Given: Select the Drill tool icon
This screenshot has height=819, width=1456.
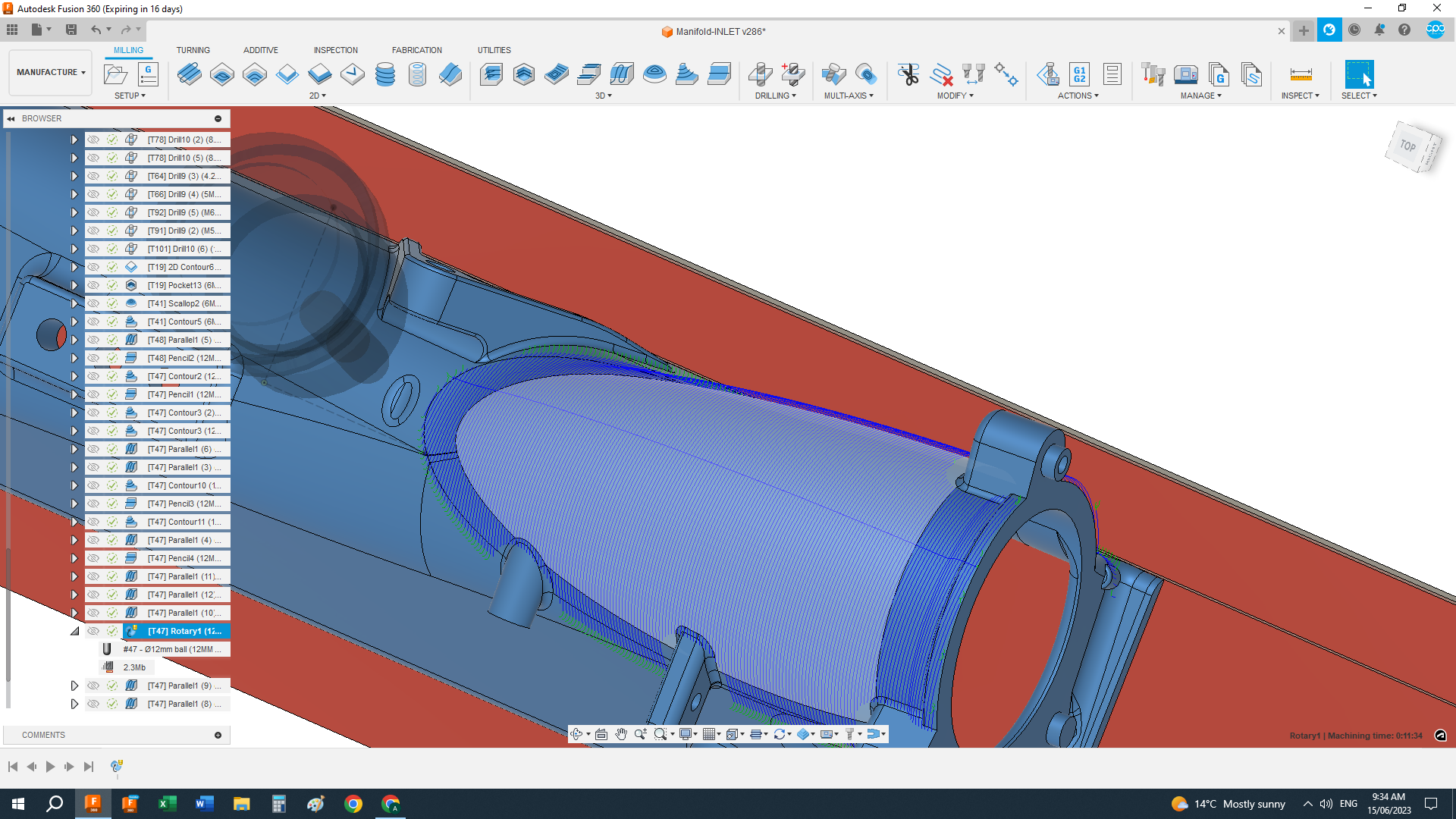Looking at the screenshot, I should pos(760,74).
